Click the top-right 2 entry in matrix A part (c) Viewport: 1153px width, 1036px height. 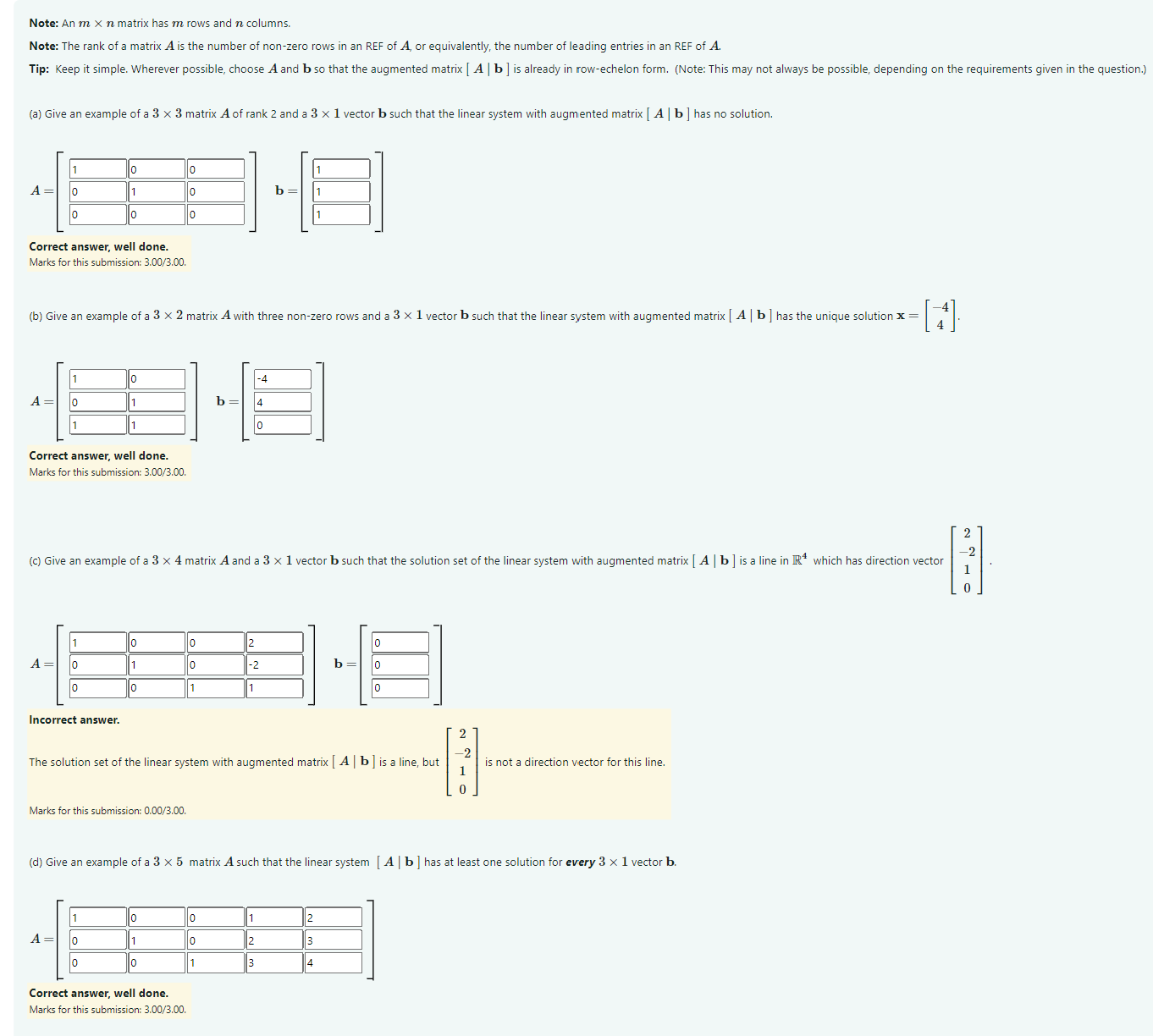coord(275,642)
